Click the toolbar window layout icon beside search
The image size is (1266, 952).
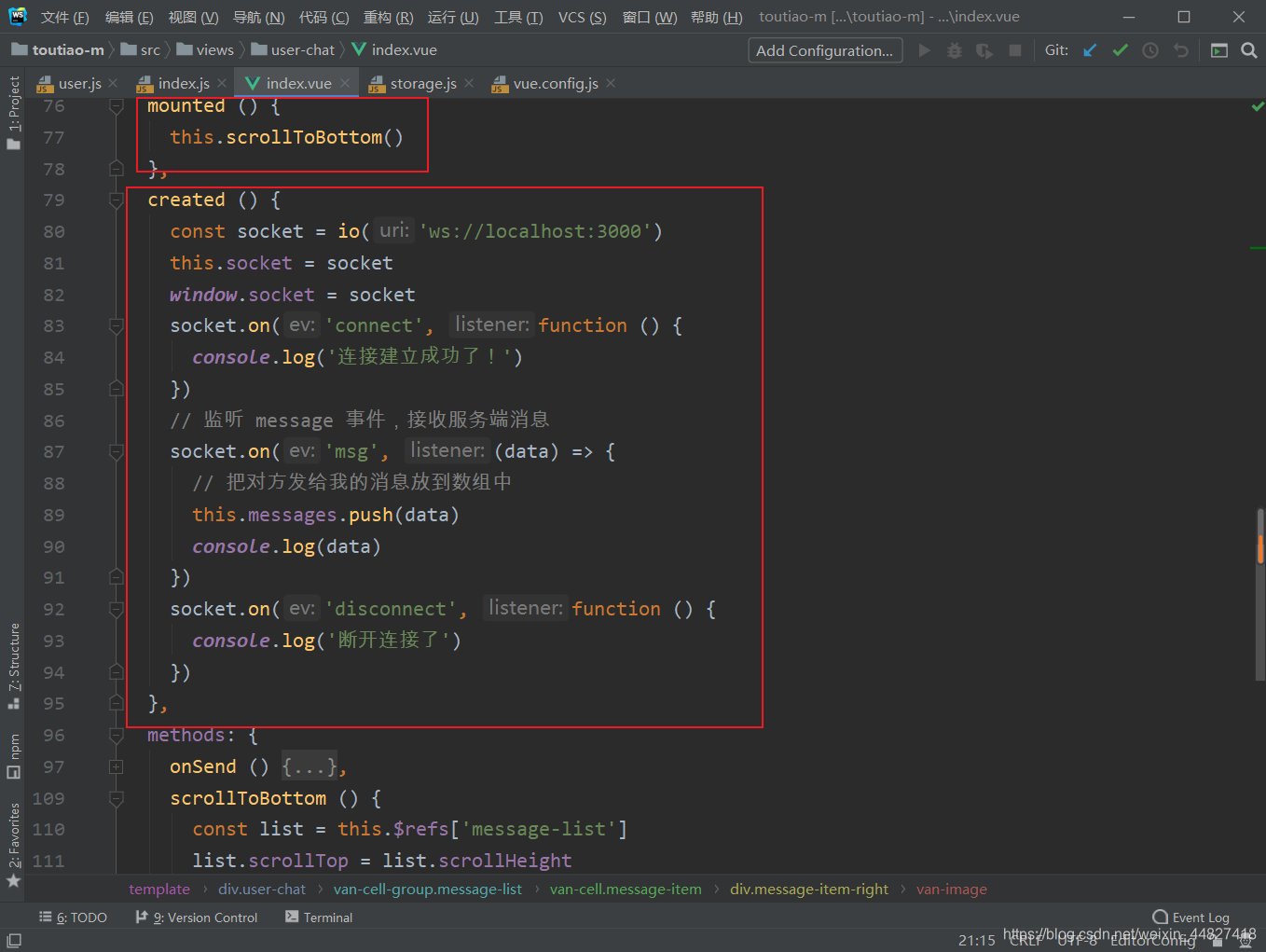click(1219, 50)
